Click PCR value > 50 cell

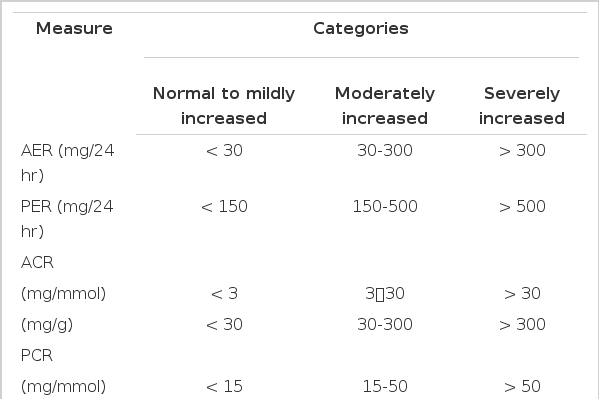pyautogui.click(x=522, y=386)
